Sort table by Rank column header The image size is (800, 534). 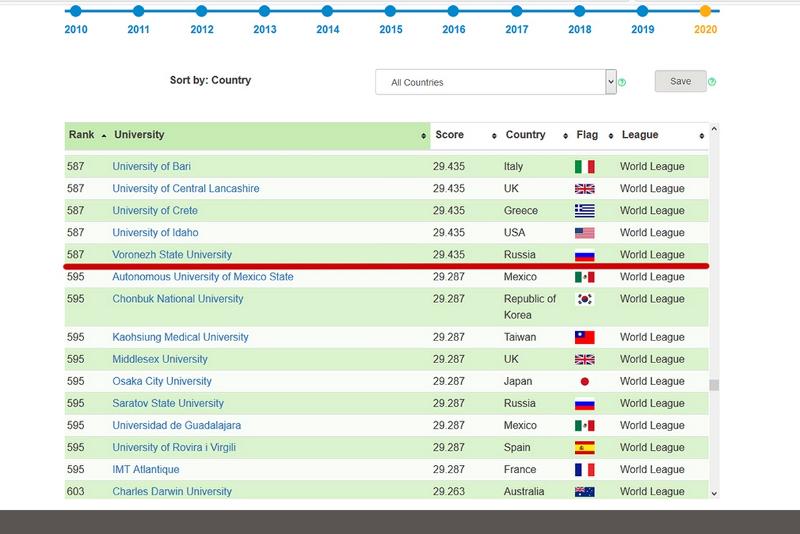[x=87, y=135]
